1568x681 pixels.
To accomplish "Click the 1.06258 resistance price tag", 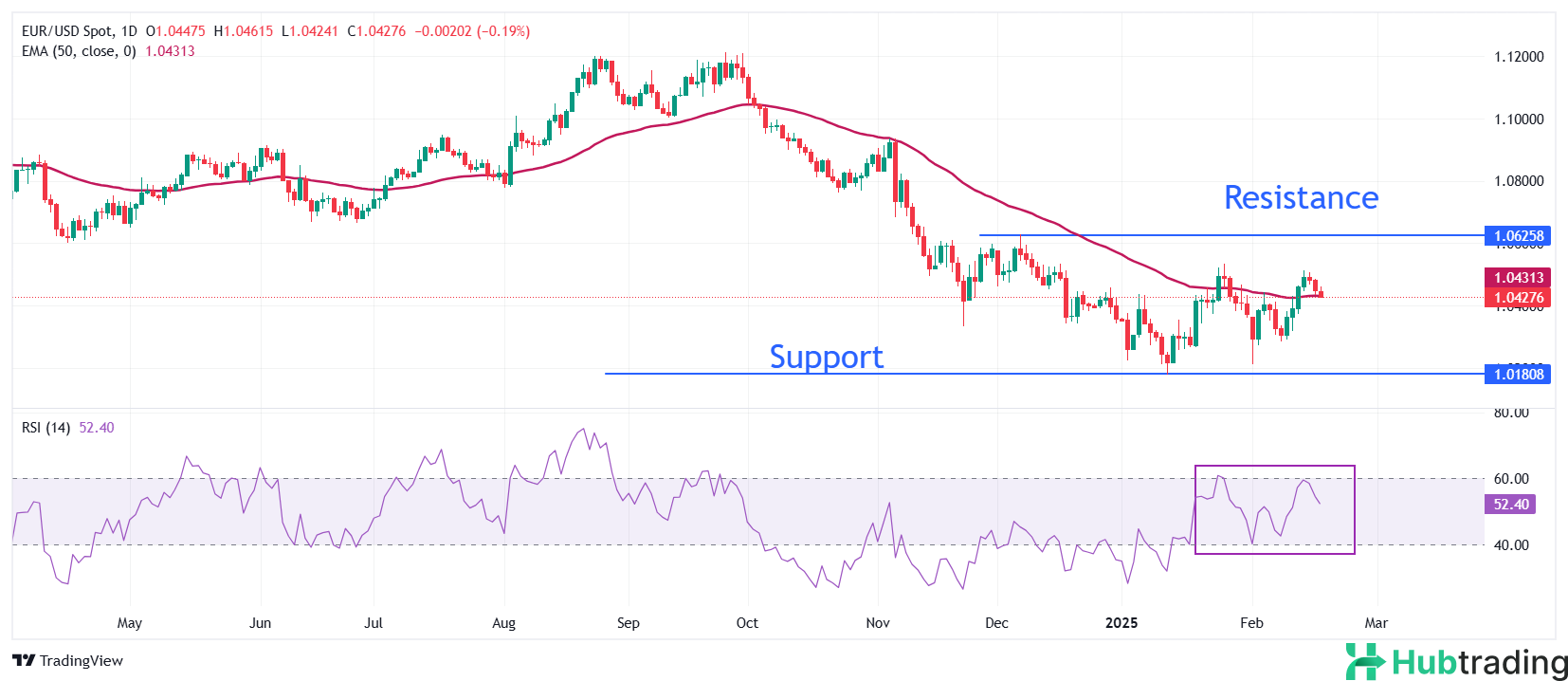I will tap(1518, 236).
